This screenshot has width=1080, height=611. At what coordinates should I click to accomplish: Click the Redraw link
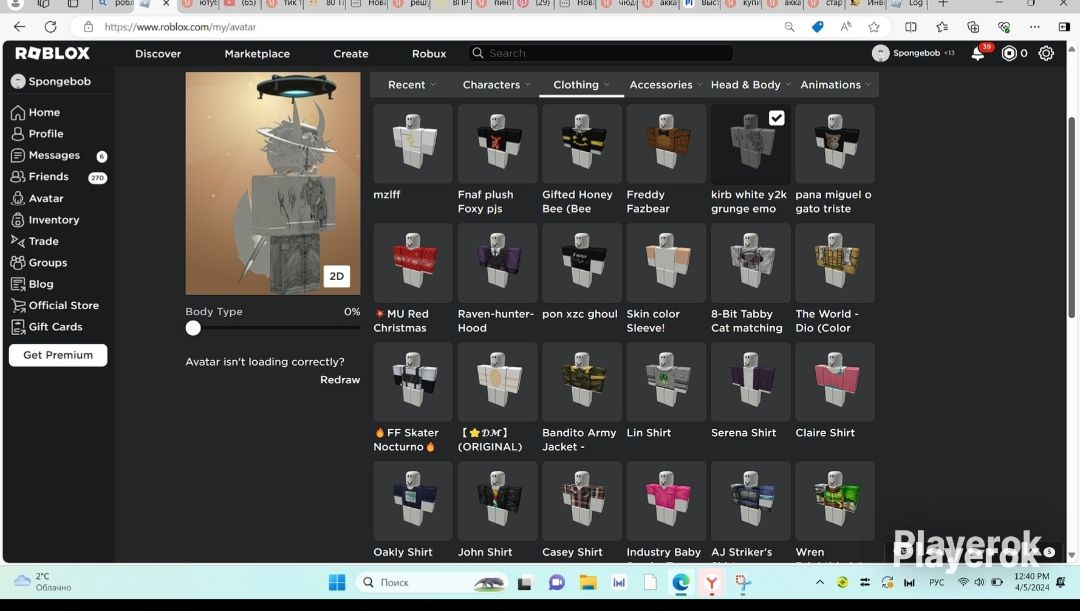(340, 380)
